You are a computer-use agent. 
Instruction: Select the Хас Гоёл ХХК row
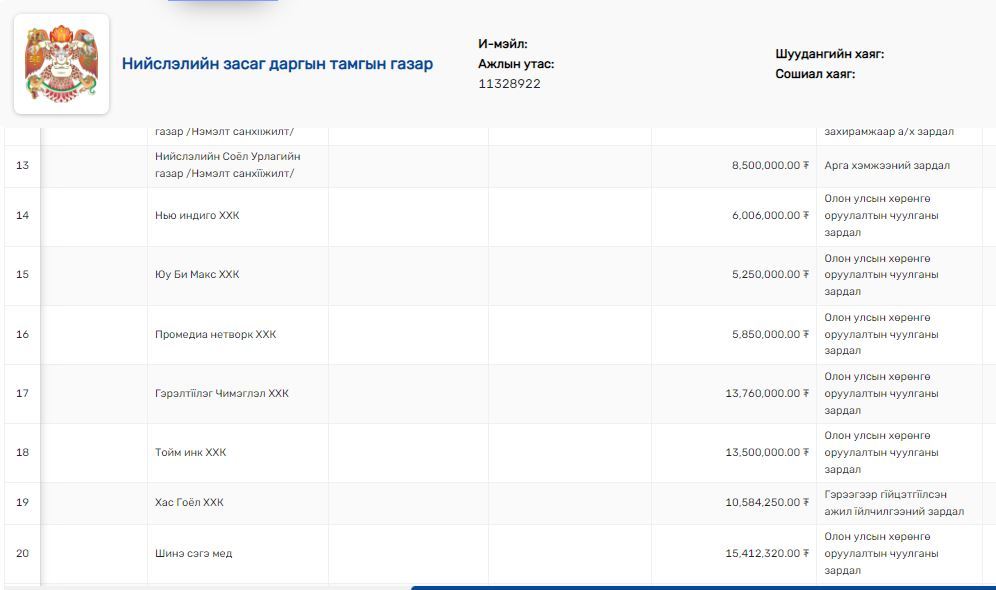(x=189, y=502)
